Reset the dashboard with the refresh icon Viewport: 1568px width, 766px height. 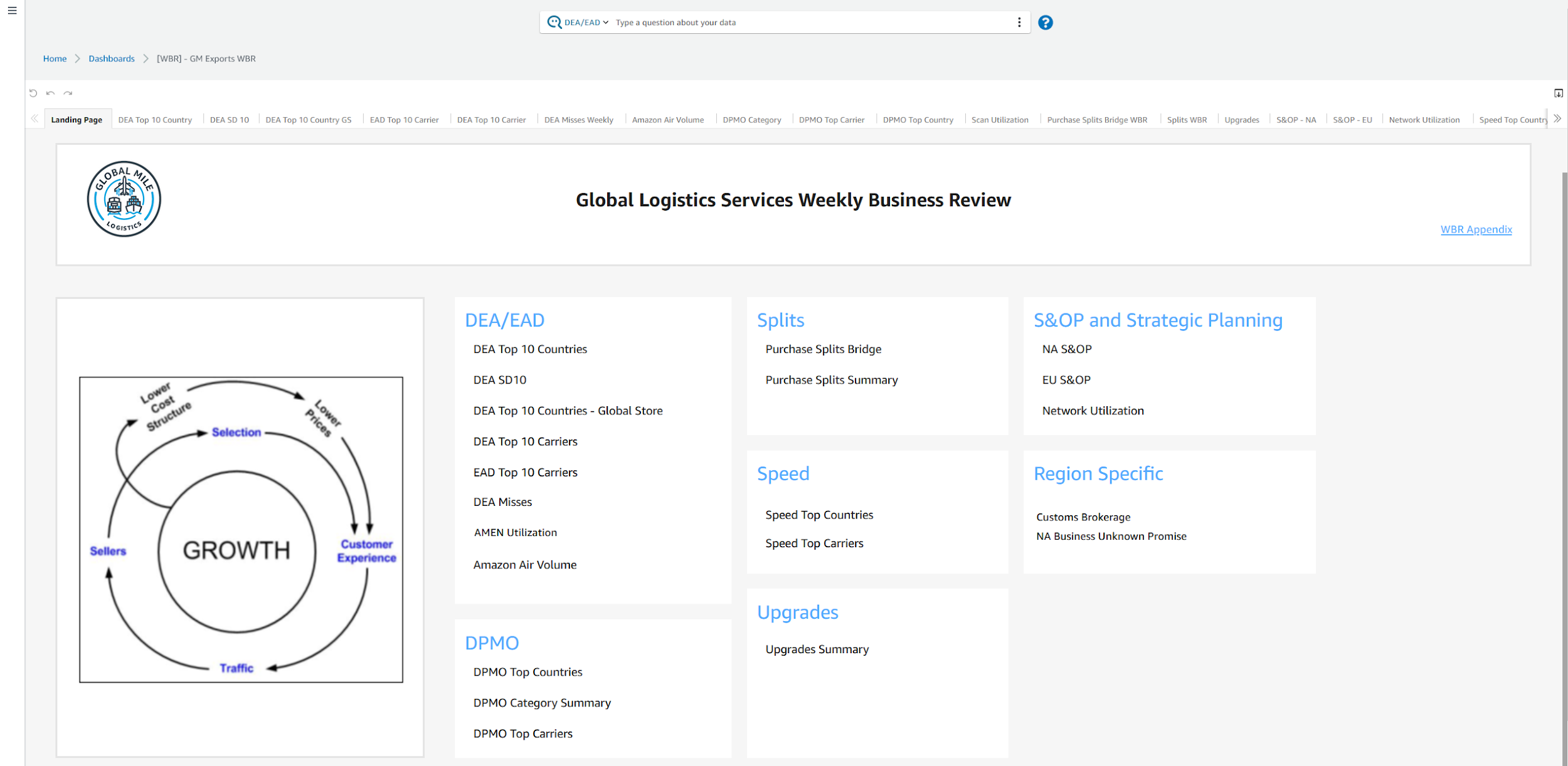(33, 93)
